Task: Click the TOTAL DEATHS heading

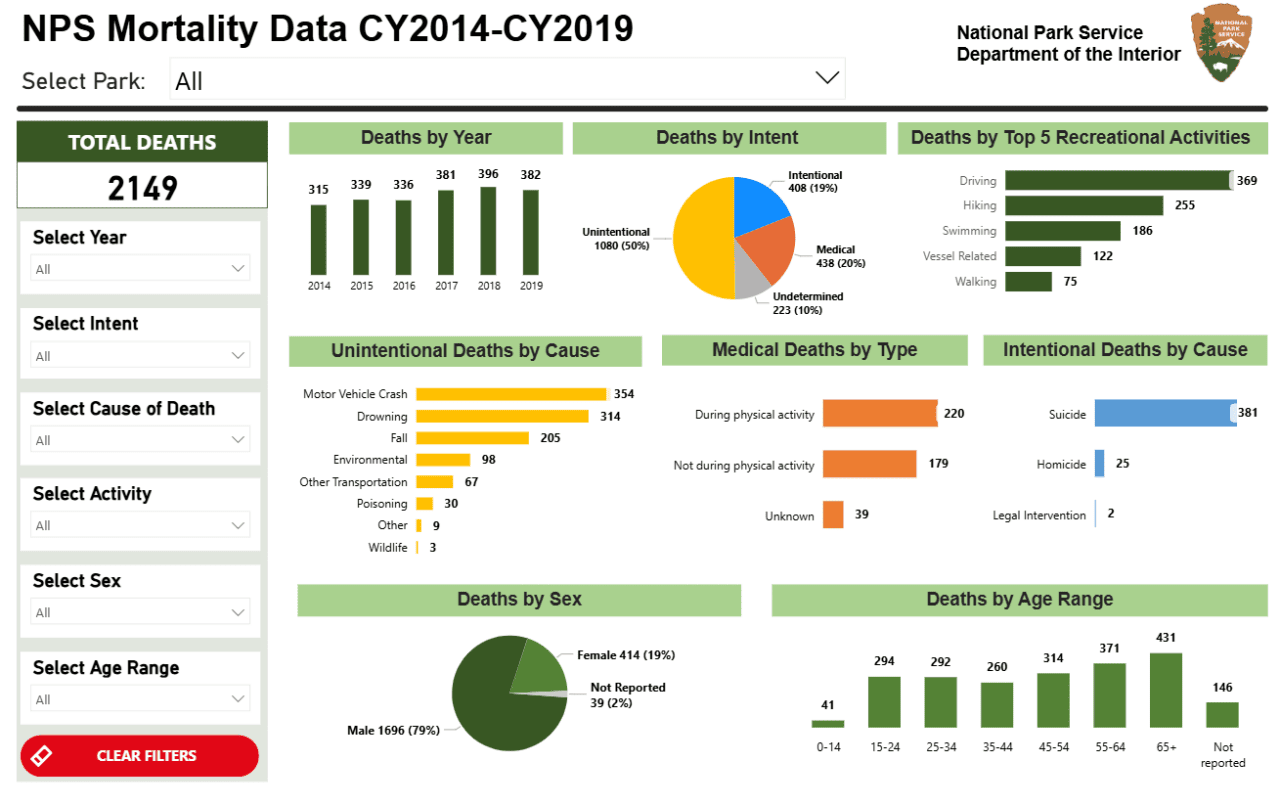Action: click(x=142, y=142)
